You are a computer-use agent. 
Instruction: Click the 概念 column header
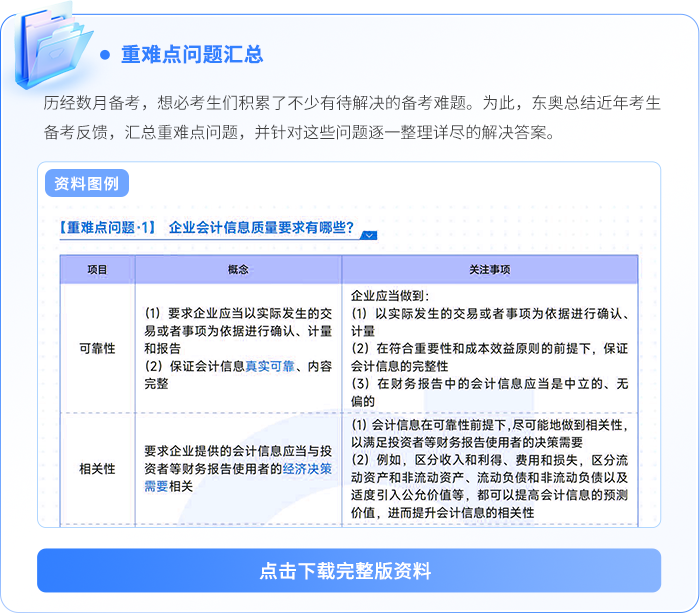[x=238, y=270]
